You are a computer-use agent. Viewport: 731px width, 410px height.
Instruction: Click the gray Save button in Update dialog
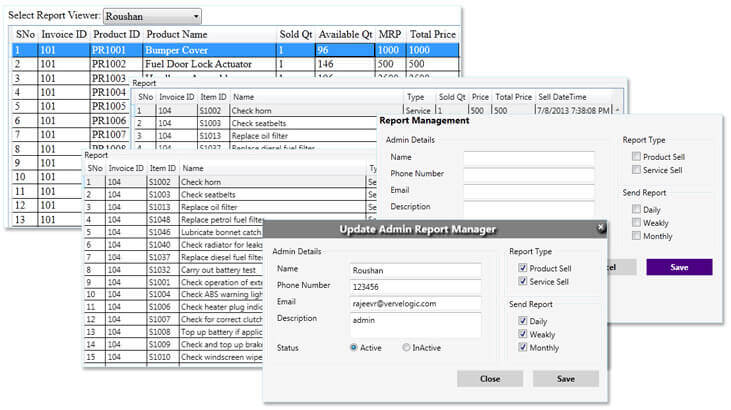click(x=565, y=379)
